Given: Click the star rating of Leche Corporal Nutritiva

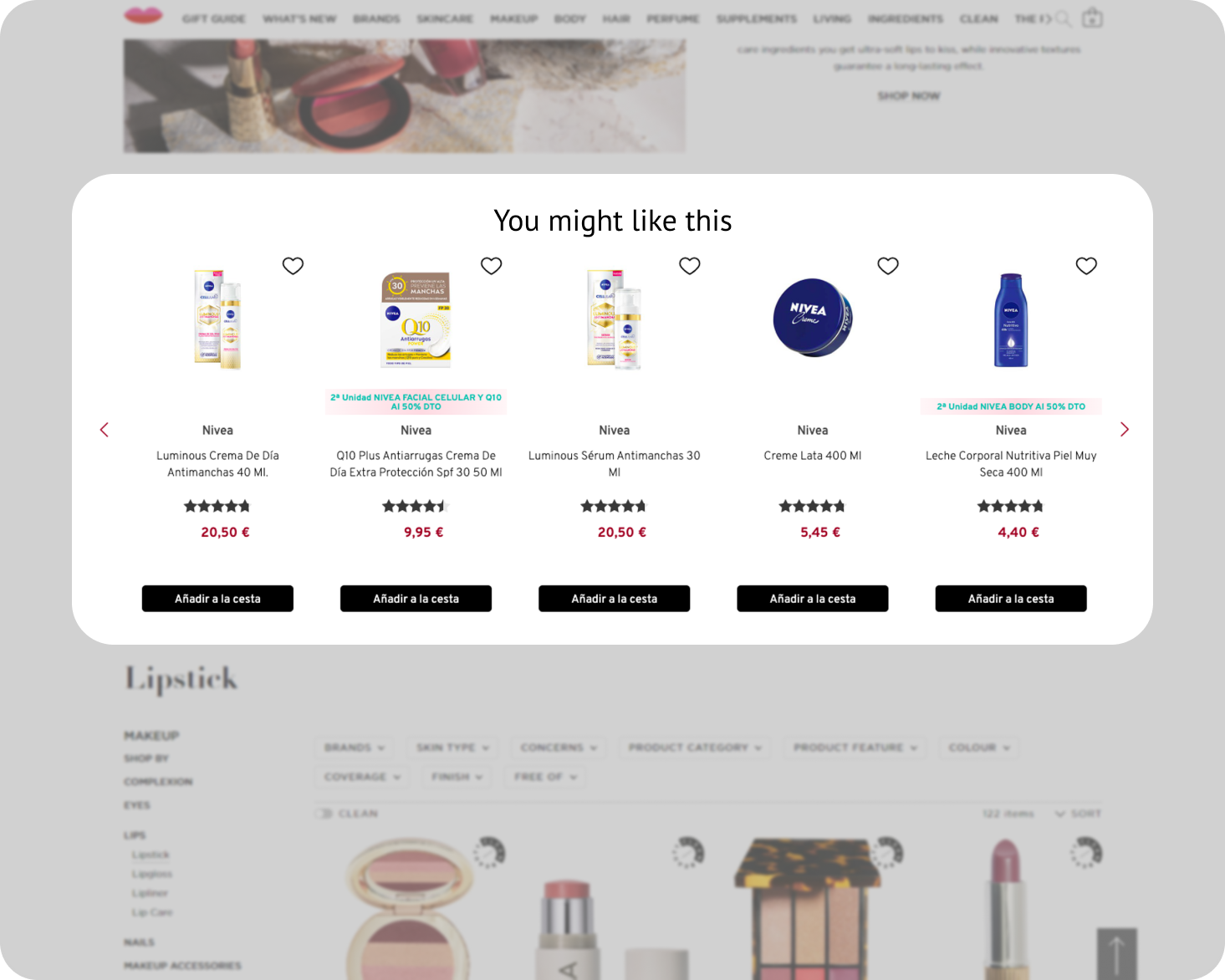Looking at the screenshot, I should pyautogui.click(x=1010, y=506).
